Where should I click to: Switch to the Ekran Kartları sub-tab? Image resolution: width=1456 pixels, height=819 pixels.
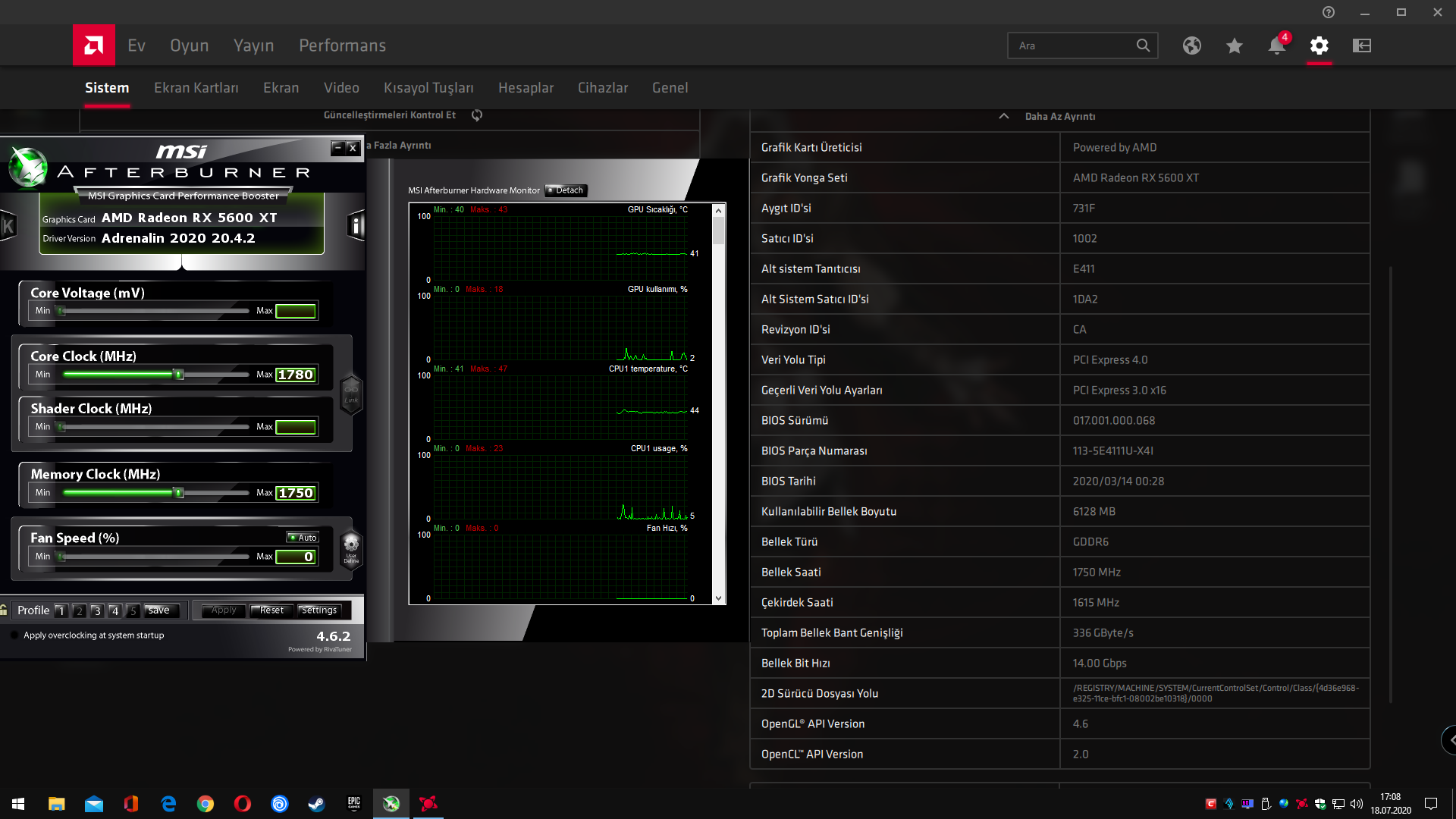(196, 88)
